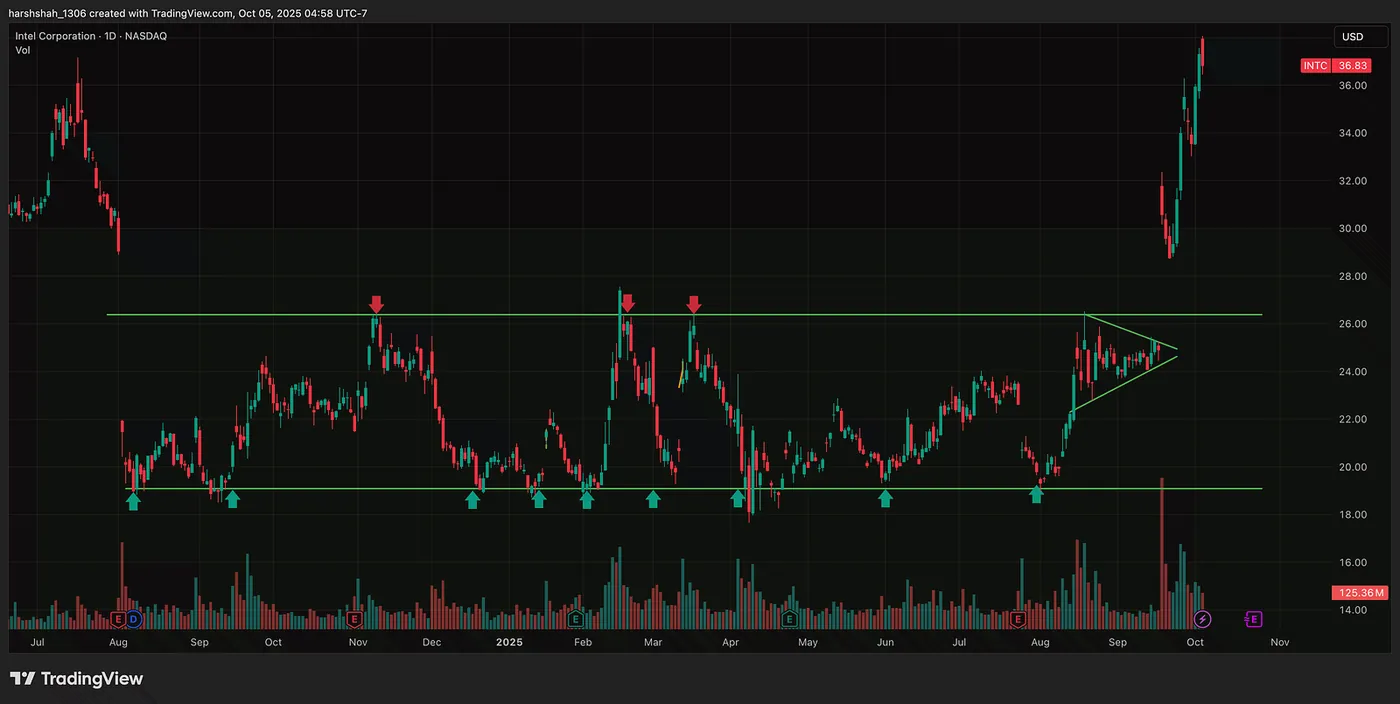Image resolution: width=1400 pixels, height=704 pixels.
Task: Click the TradingView logo
Action: point(77,679)
